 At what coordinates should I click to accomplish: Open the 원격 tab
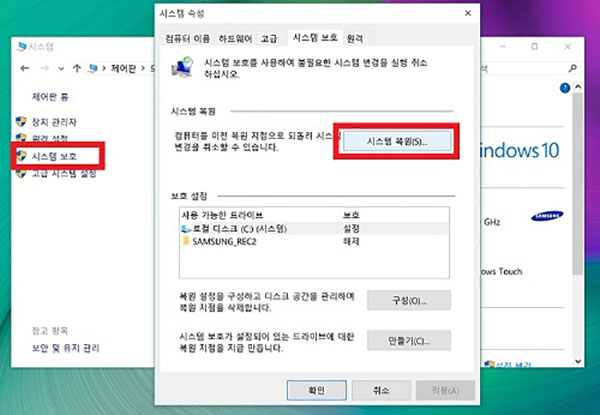pos(355,38)
